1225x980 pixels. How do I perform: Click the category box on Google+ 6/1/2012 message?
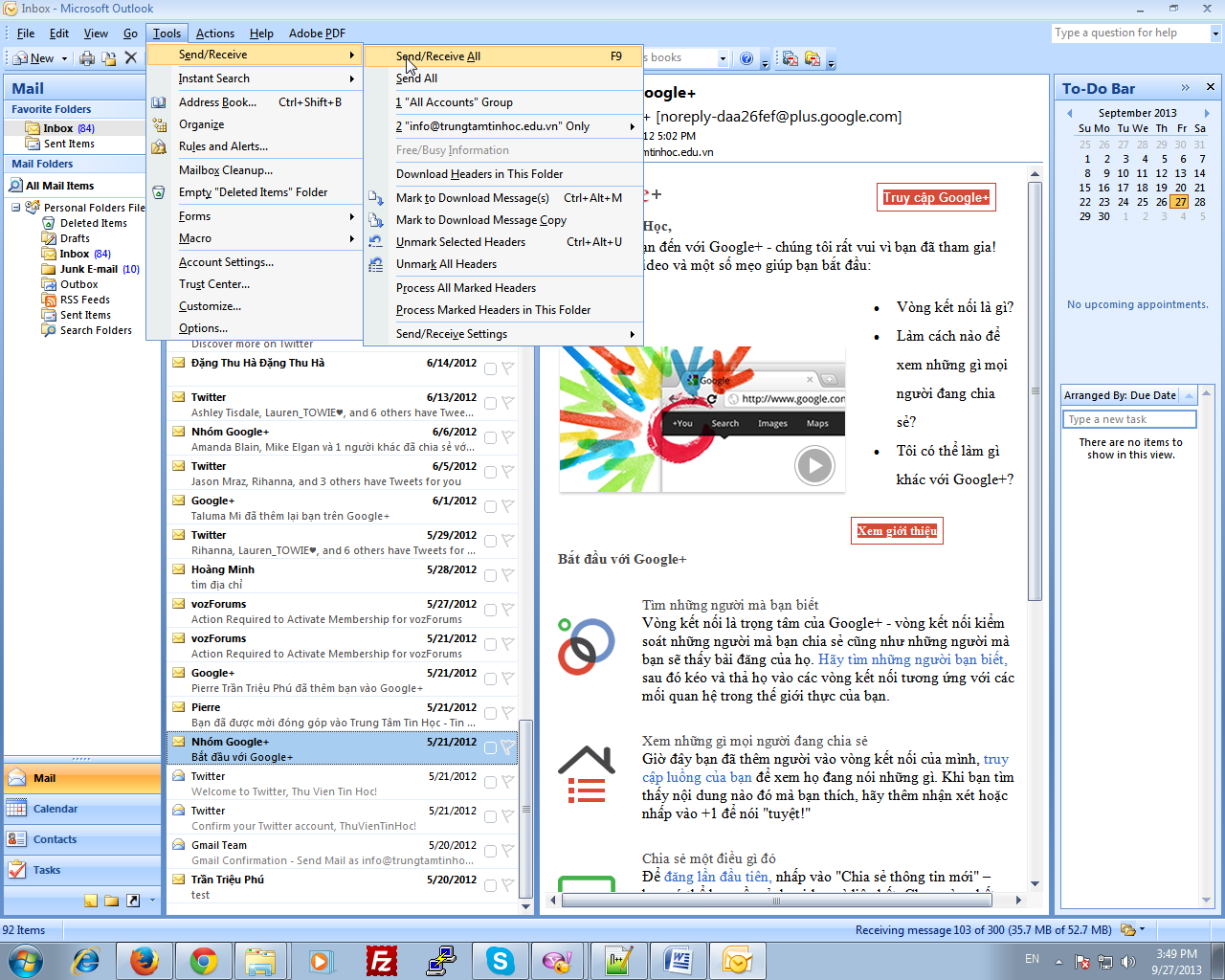(490, 506)
